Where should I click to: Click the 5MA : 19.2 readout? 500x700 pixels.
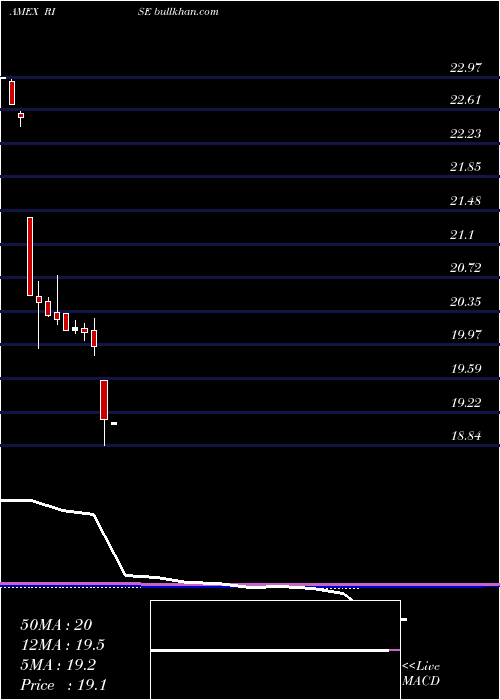(x=58, y=665)
